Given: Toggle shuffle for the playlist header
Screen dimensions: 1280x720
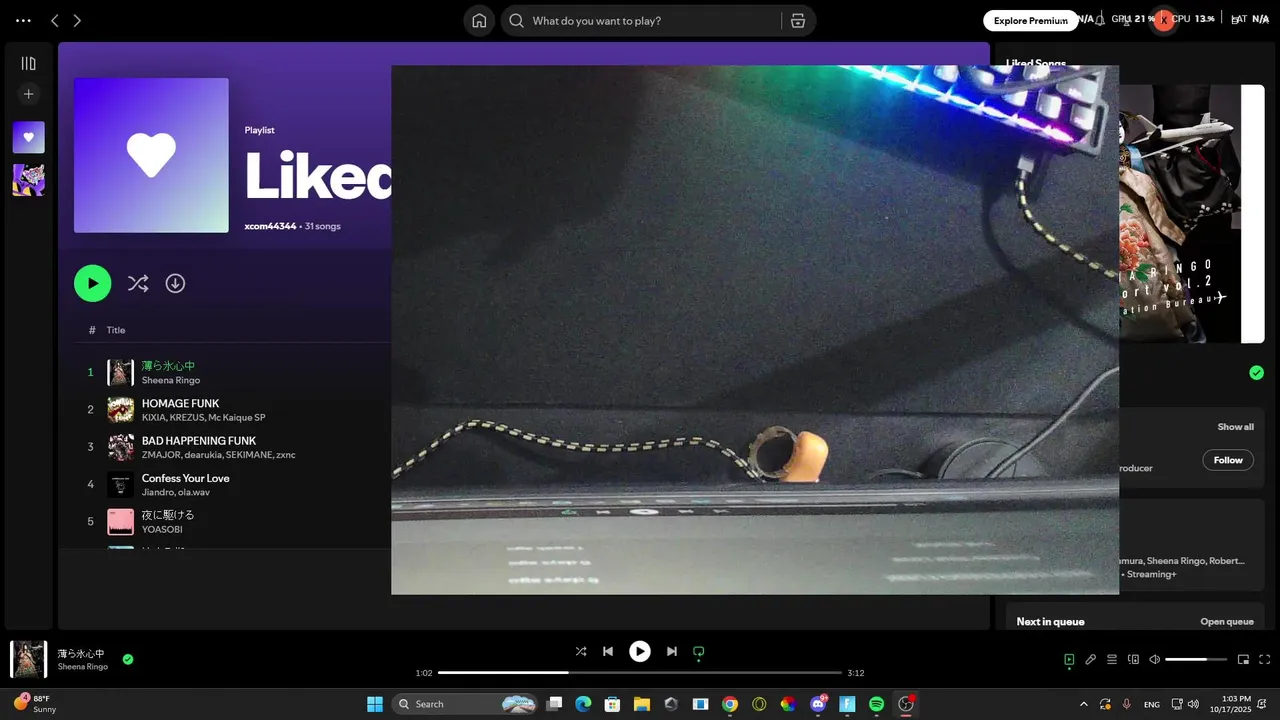Looking at the screenshot, I should coord(138,283).
